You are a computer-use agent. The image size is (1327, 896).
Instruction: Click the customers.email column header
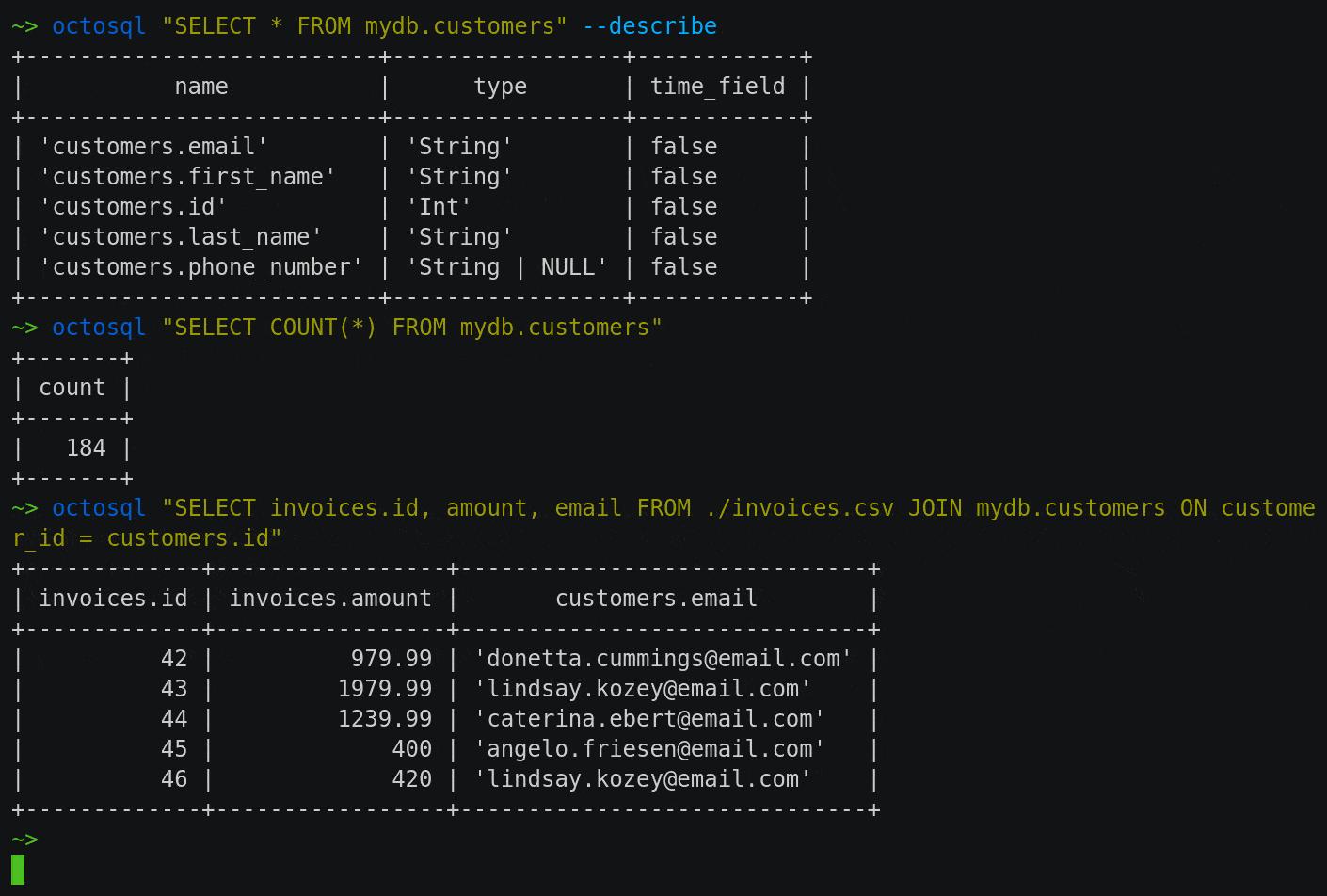[656, 599]
